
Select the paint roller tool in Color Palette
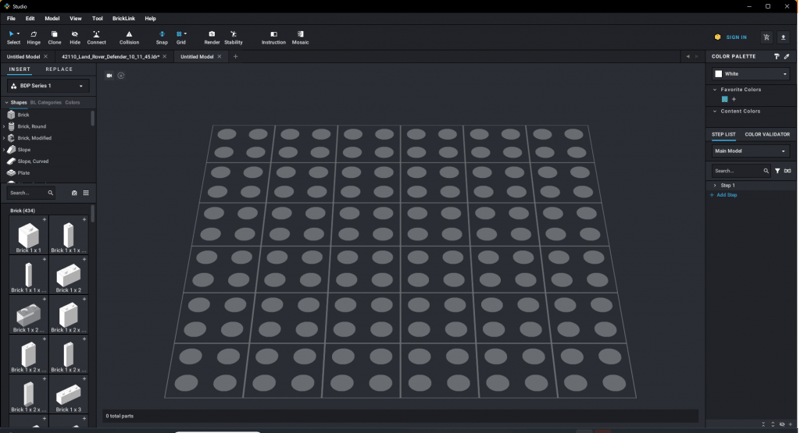click(777, 57)
